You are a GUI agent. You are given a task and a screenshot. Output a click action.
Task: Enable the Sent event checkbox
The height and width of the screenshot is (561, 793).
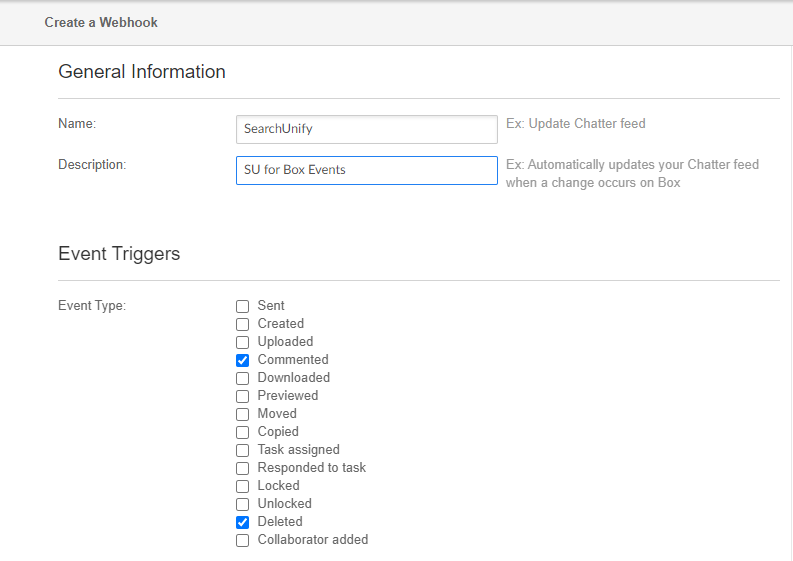coord(242,306)
